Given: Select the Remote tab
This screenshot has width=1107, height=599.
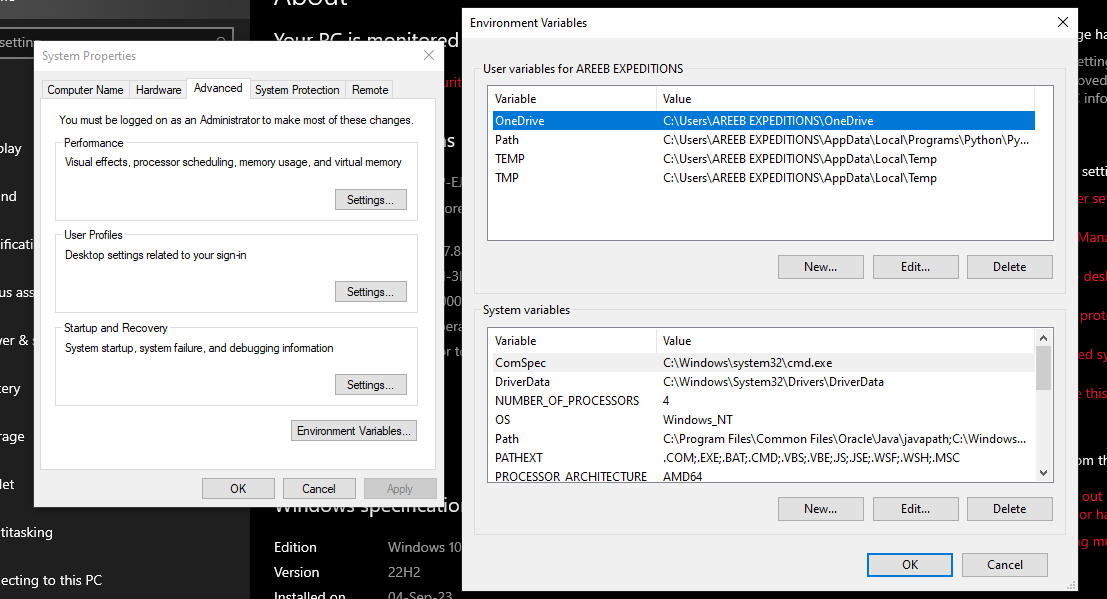Looking at the screenshot, I should [370, 90].
